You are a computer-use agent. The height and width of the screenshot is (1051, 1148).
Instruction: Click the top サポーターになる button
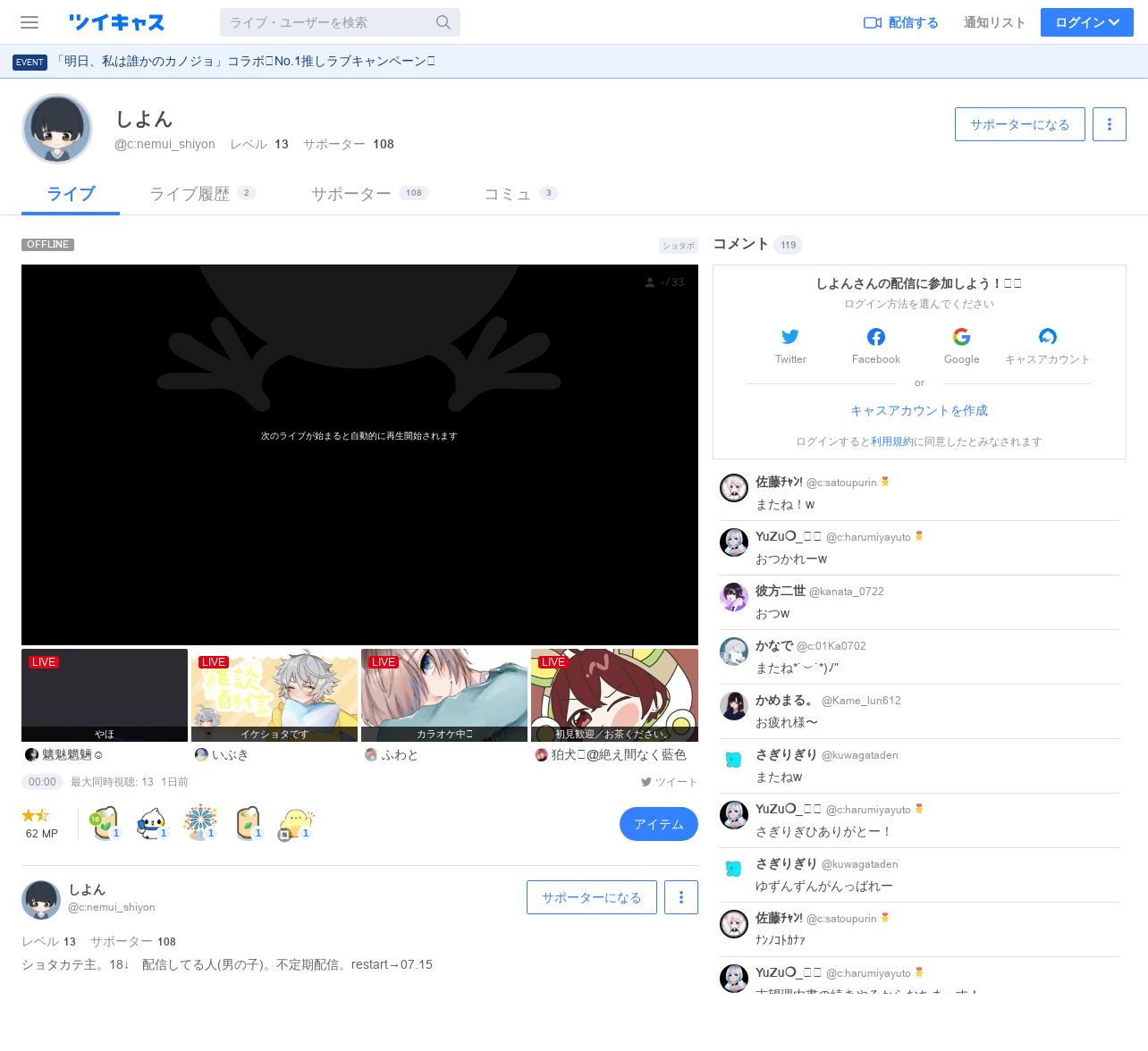pos(1020,124)
